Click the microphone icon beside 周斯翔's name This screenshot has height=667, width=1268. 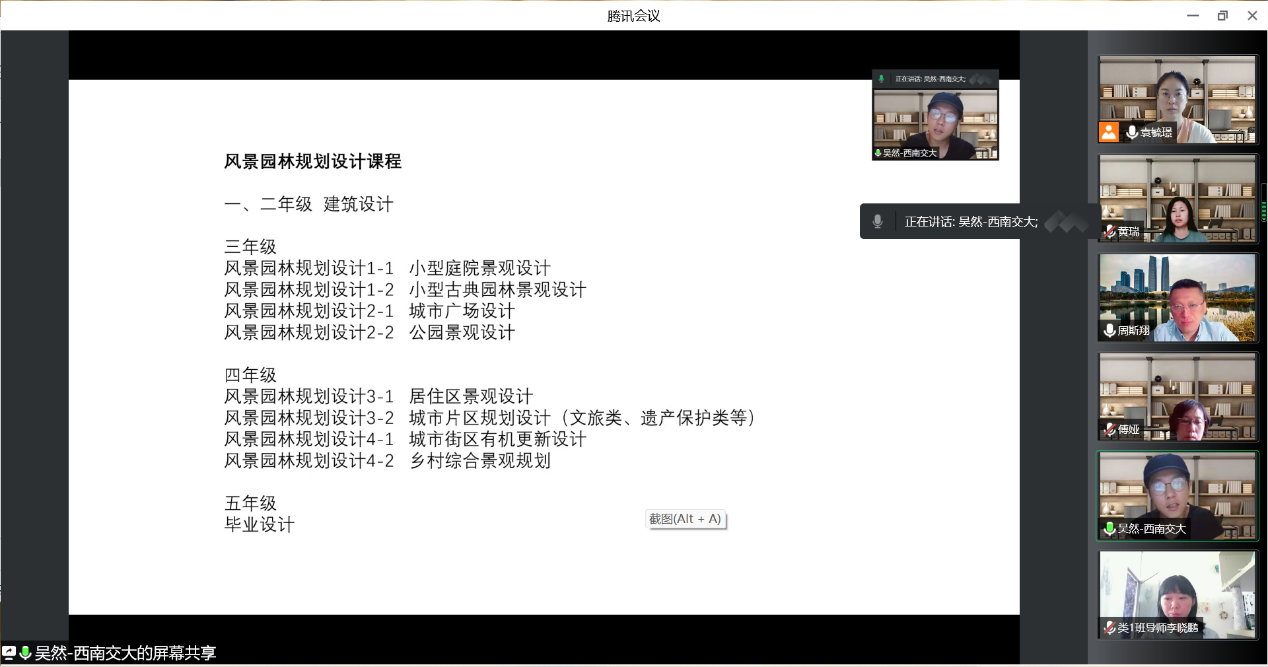coord(1109,330)
